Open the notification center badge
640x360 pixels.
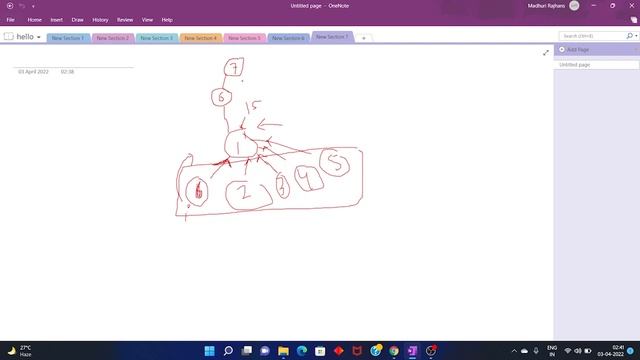630,351
